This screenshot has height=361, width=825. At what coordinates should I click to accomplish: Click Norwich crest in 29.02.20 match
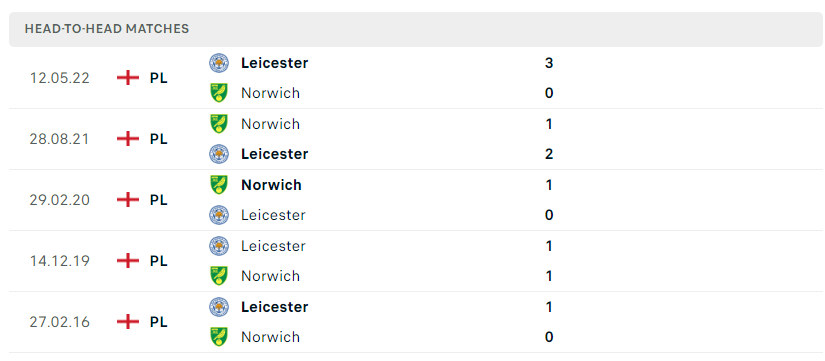click(x=218, y=185)
